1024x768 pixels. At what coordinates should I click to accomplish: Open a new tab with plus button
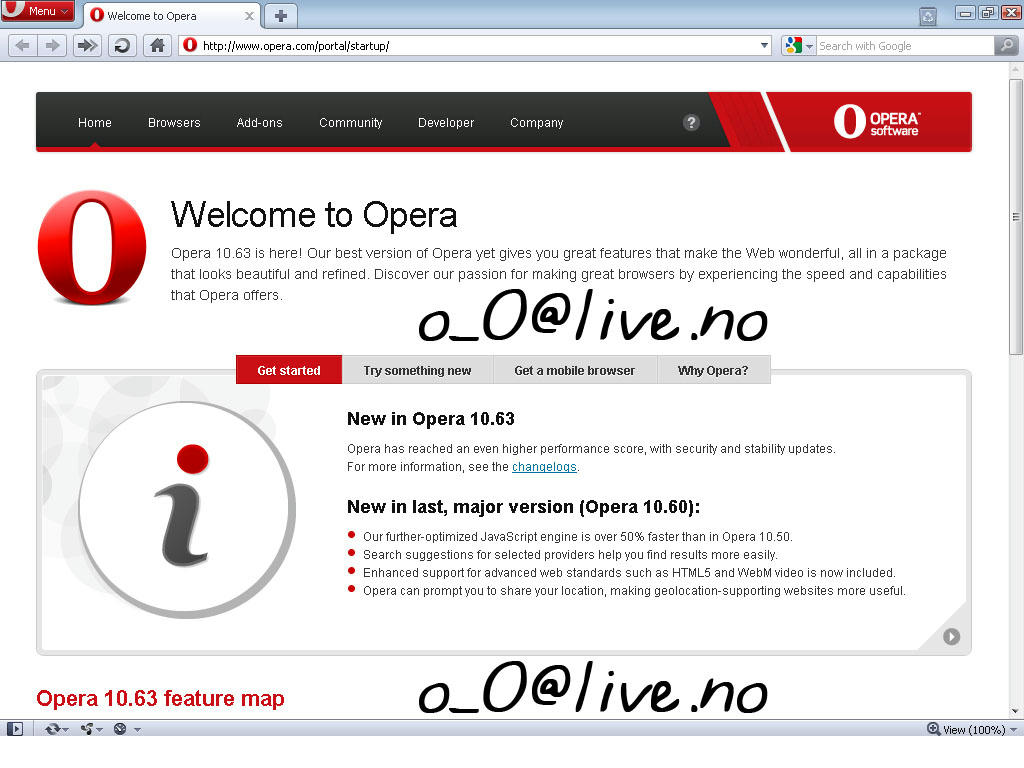(x=281, y=16)
